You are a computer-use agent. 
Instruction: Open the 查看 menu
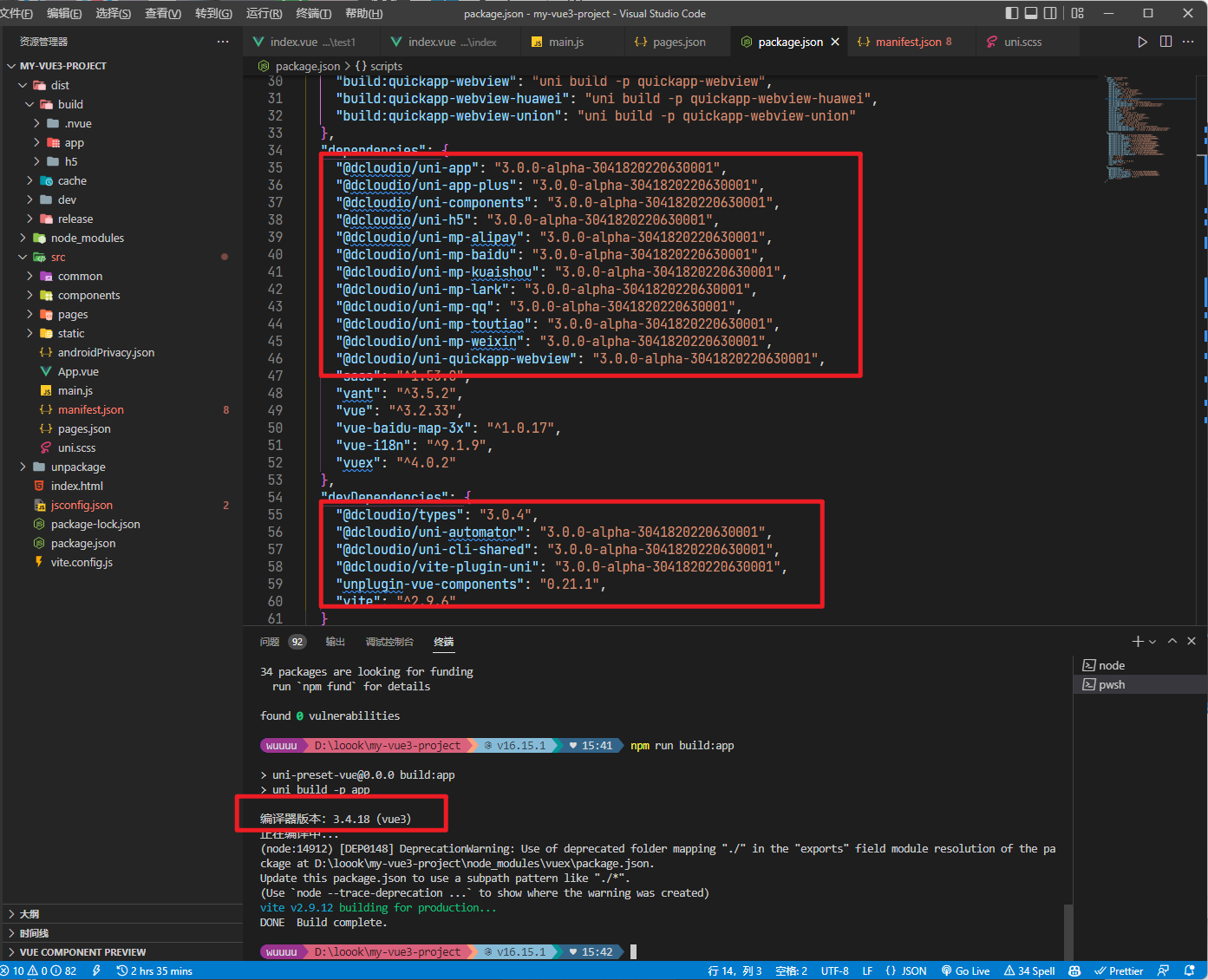pos(163,13)
